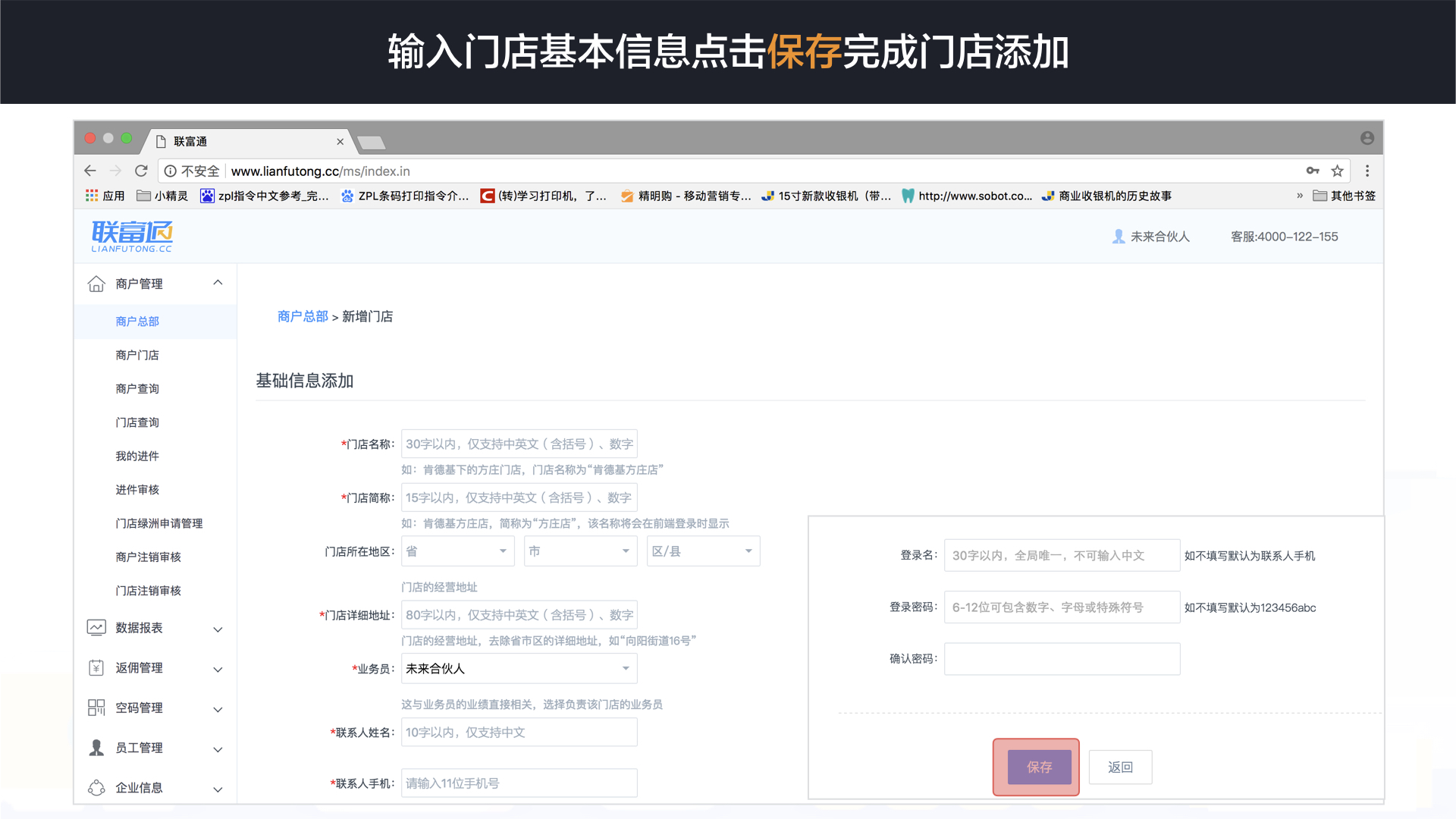Open the 小精灵 bookmark folder
The width and height of the screenshot is (1456, 819).
coord(162,196)
